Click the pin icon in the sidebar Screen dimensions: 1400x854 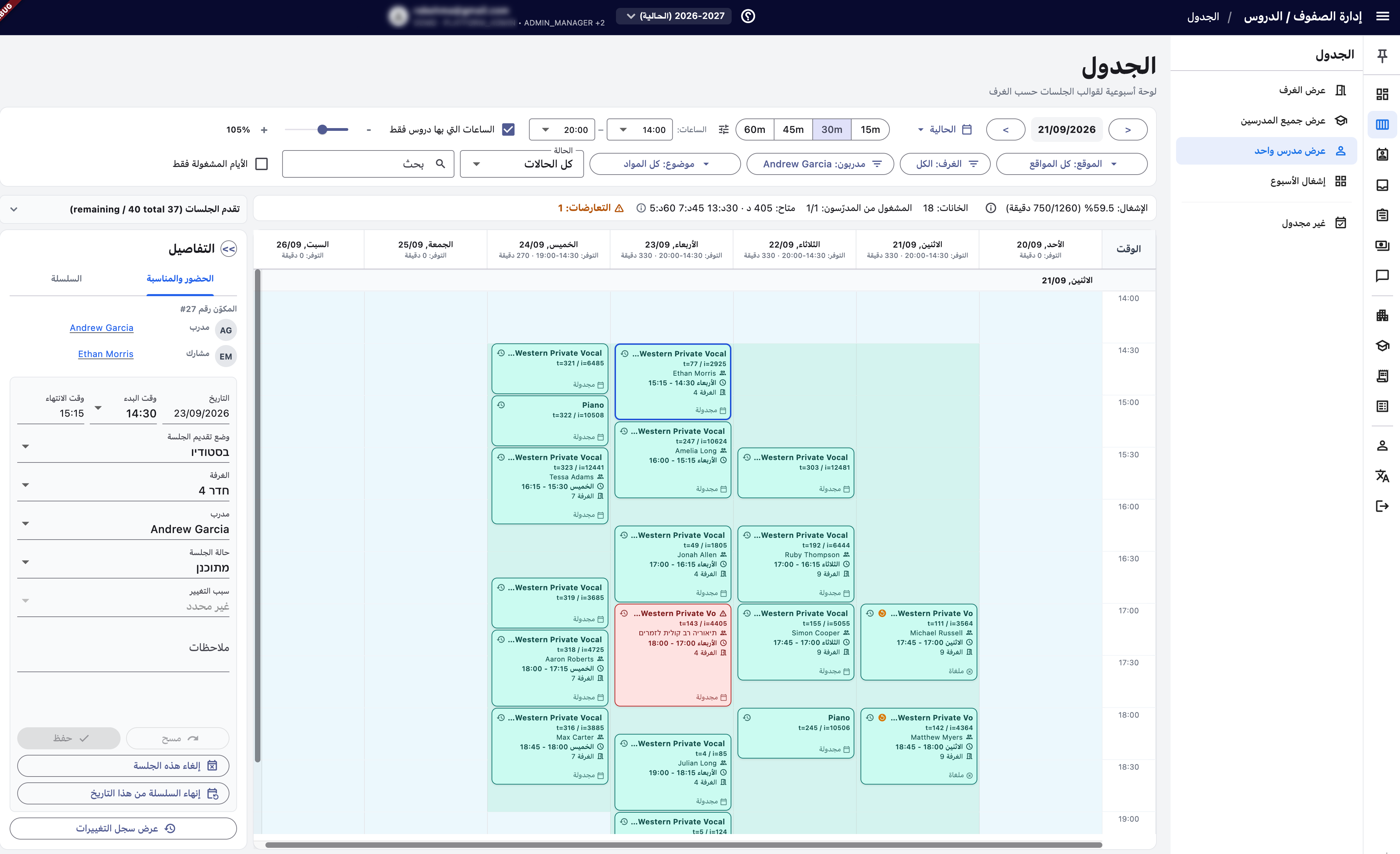(x=1382, y=56)
